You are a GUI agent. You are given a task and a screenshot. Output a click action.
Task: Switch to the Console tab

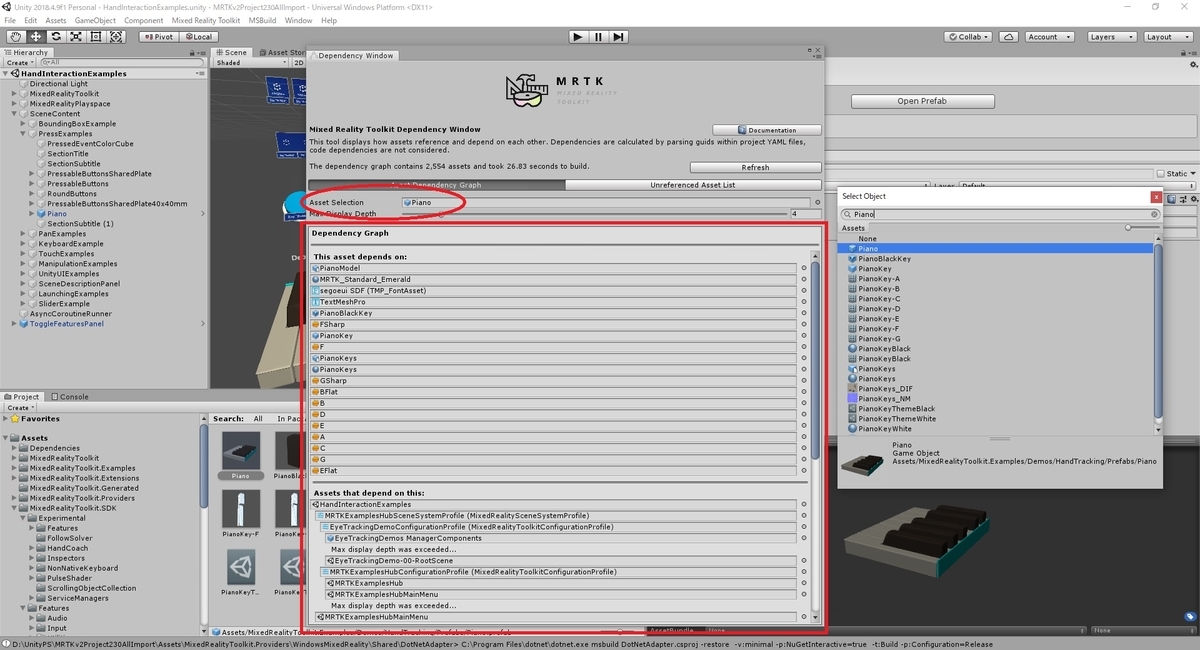click(69, 396)
